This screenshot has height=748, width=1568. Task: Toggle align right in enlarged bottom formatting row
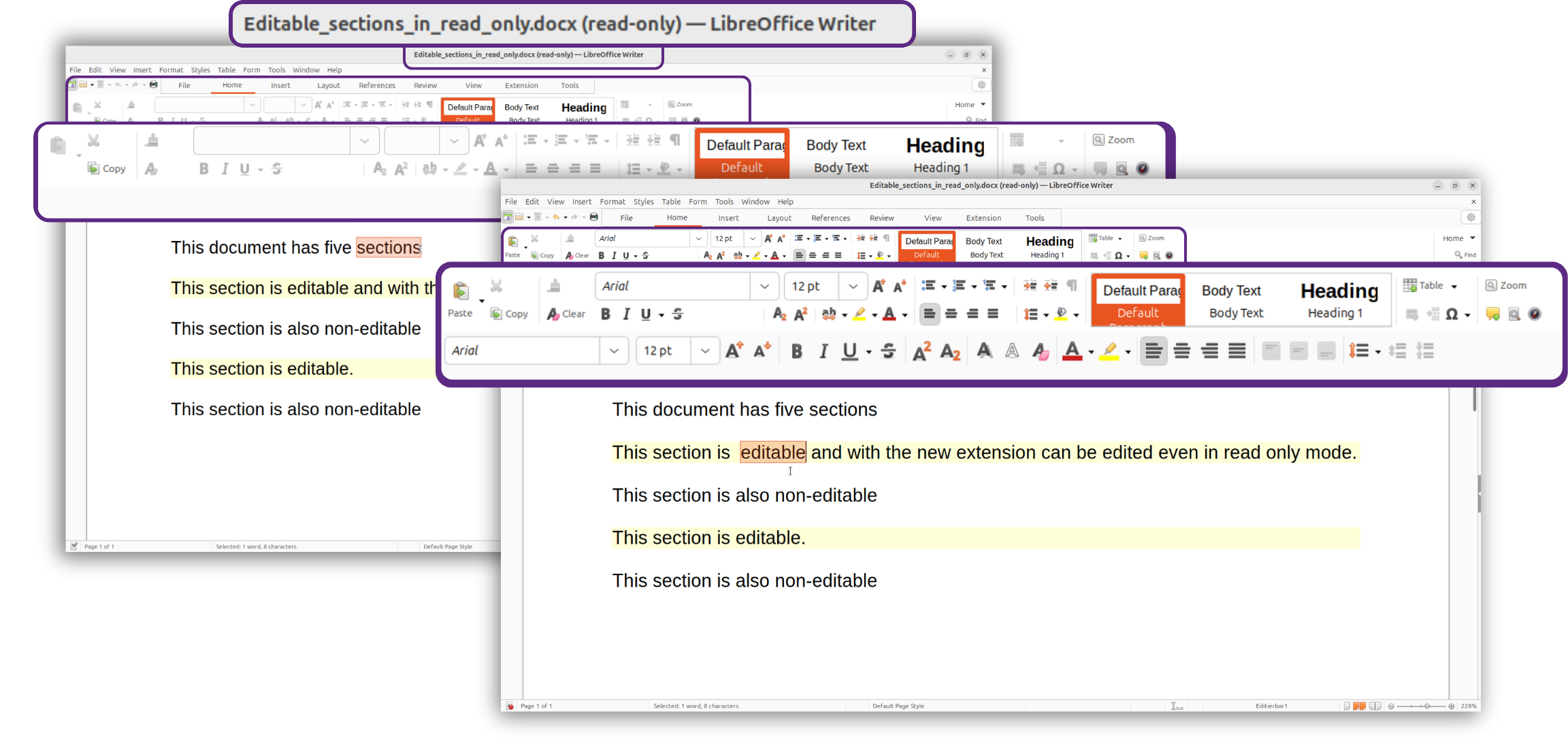[x=1209, y=351]
